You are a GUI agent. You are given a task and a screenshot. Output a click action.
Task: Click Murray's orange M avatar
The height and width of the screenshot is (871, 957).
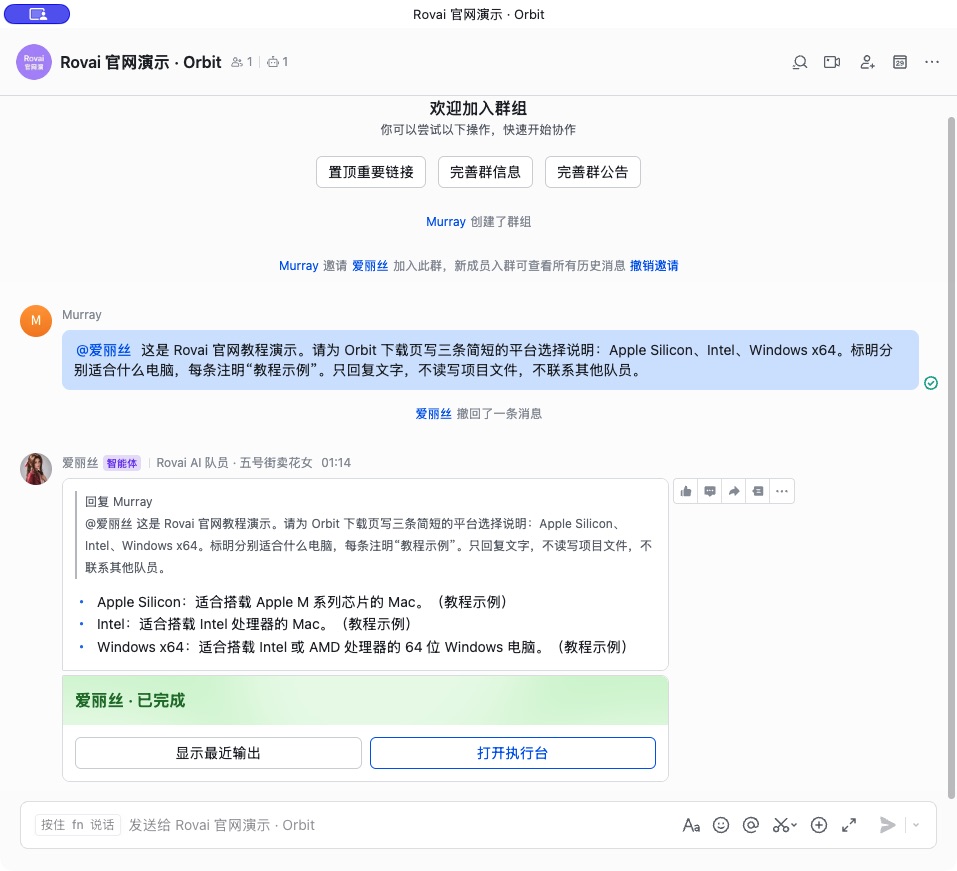[x=36, y=321]
